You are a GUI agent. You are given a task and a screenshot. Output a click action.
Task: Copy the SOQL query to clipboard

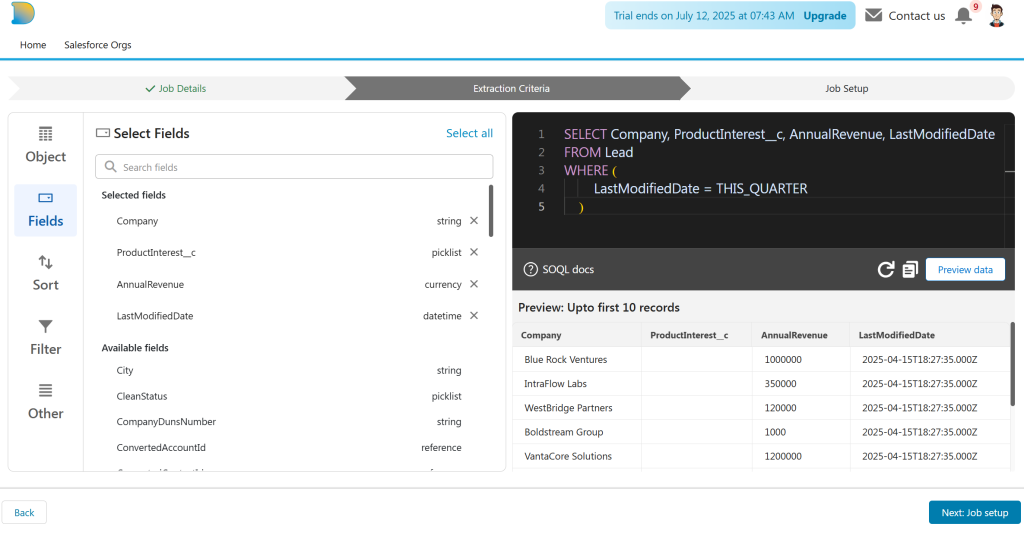pos(909,269)
